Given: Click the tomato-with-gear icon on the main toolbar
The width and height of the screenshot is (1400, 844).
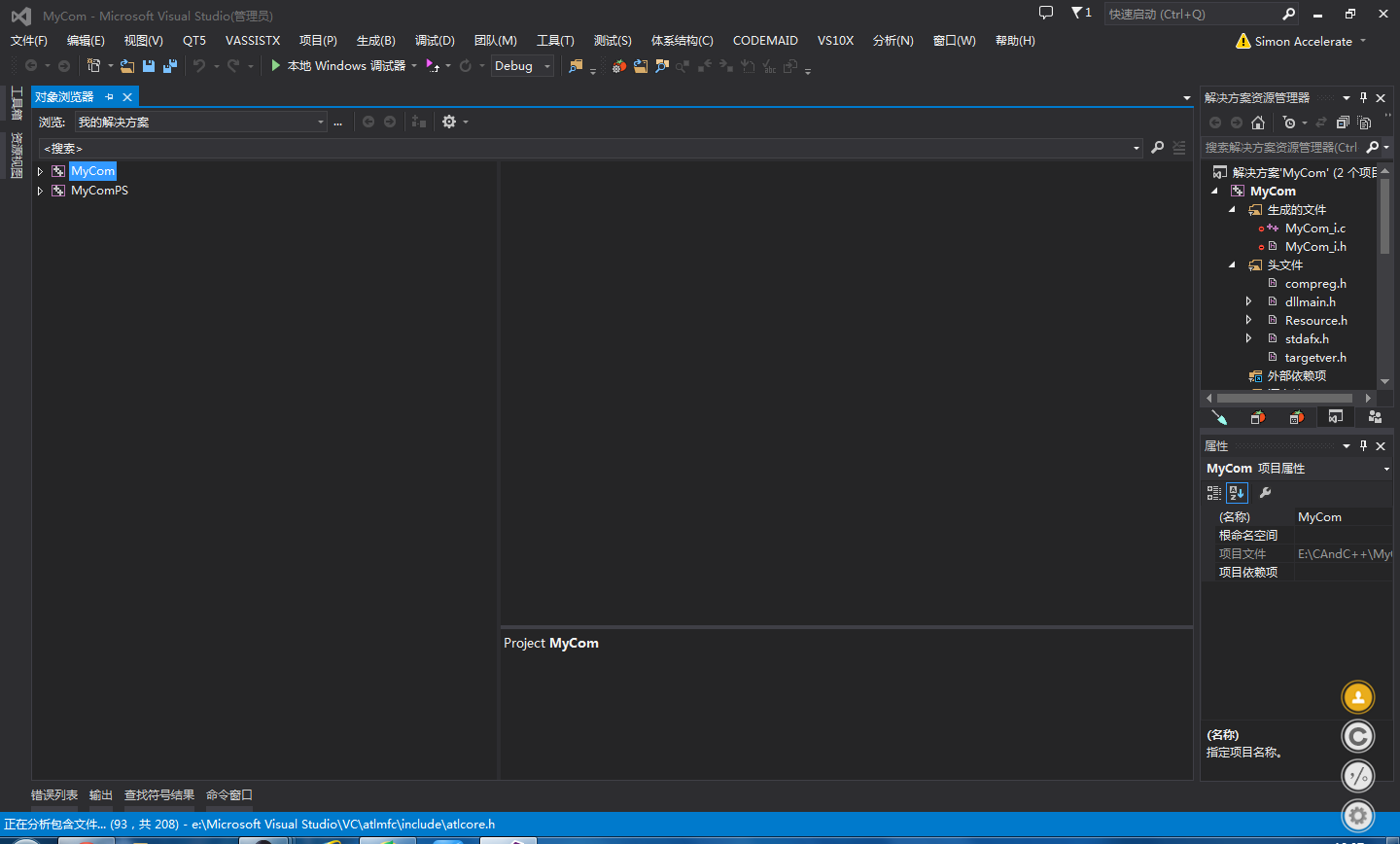Looking at the screenshot, I should pyautogui.click(x=618, y=66).
